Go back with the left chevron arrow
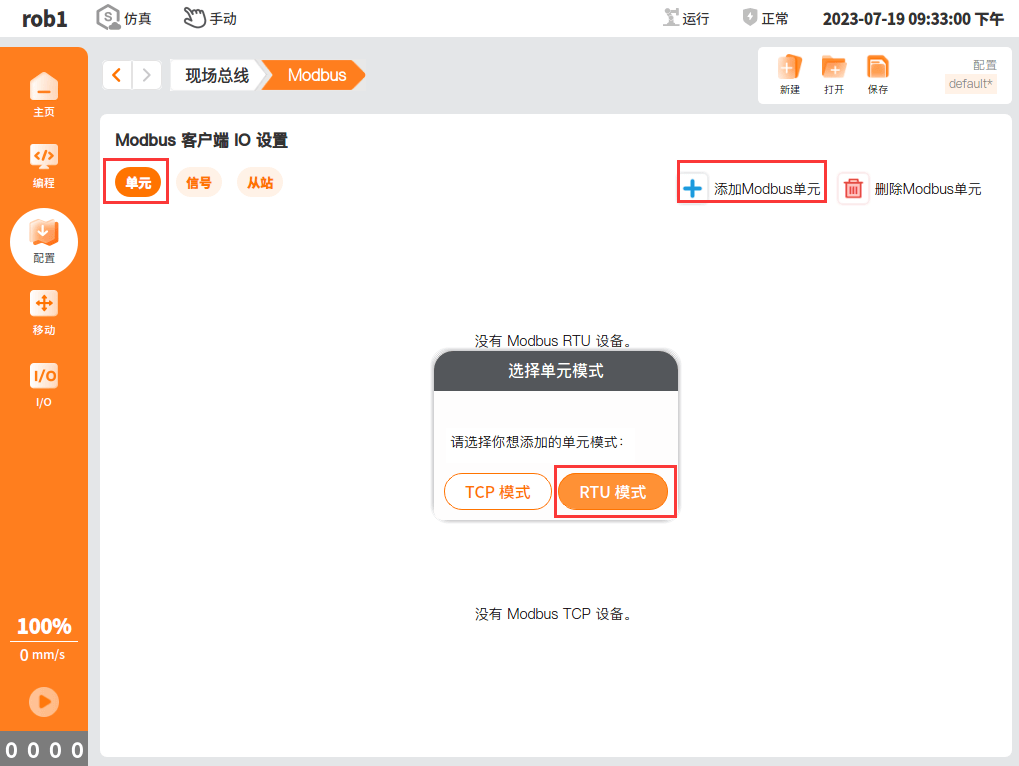Screen dimensions: 1019x766 click(x=117, y=75)
